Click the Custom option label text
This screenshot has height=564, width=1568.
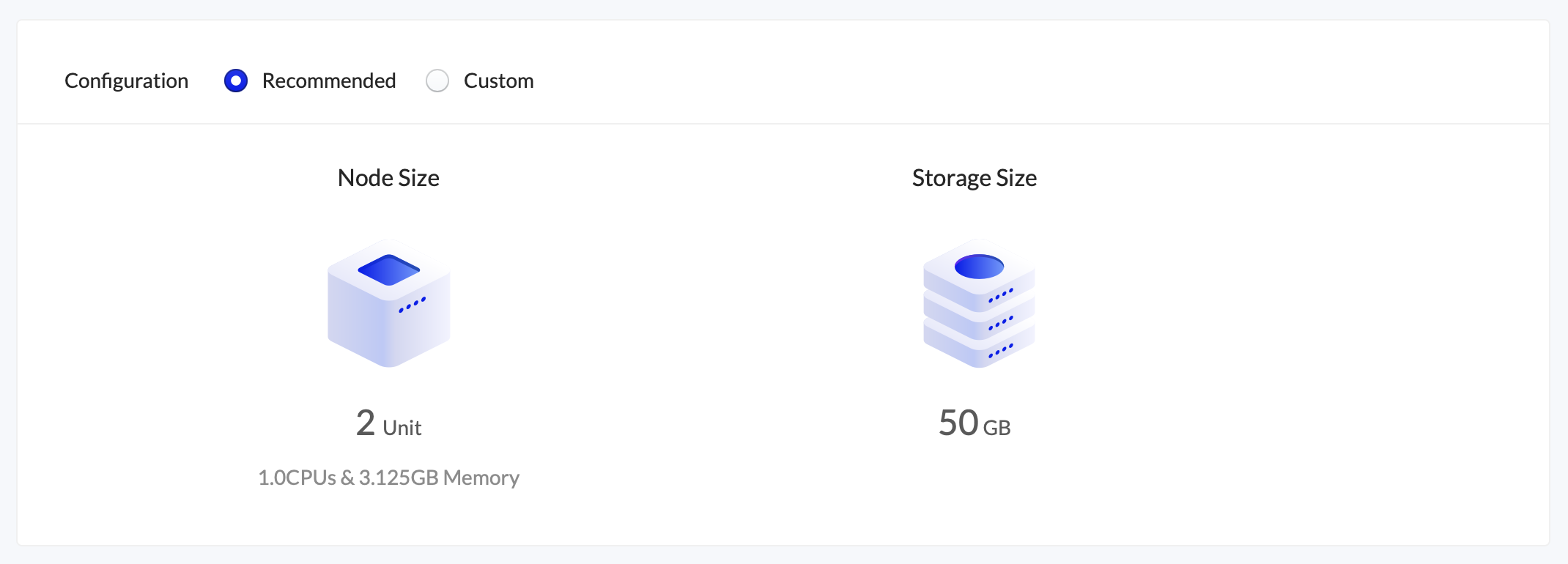point(498,81)
